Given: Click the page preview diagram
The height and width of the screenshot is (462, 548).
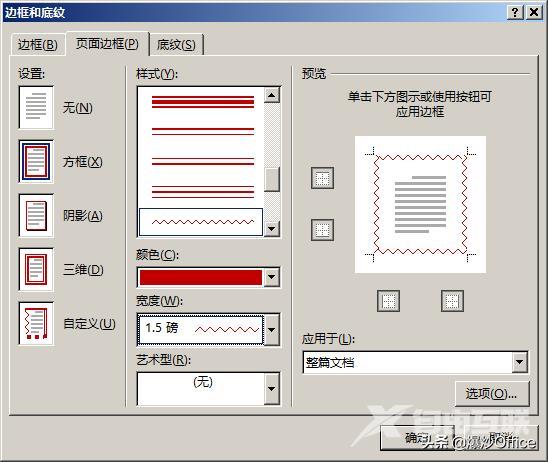Looking at the screenshot, I should pos(420,204).
